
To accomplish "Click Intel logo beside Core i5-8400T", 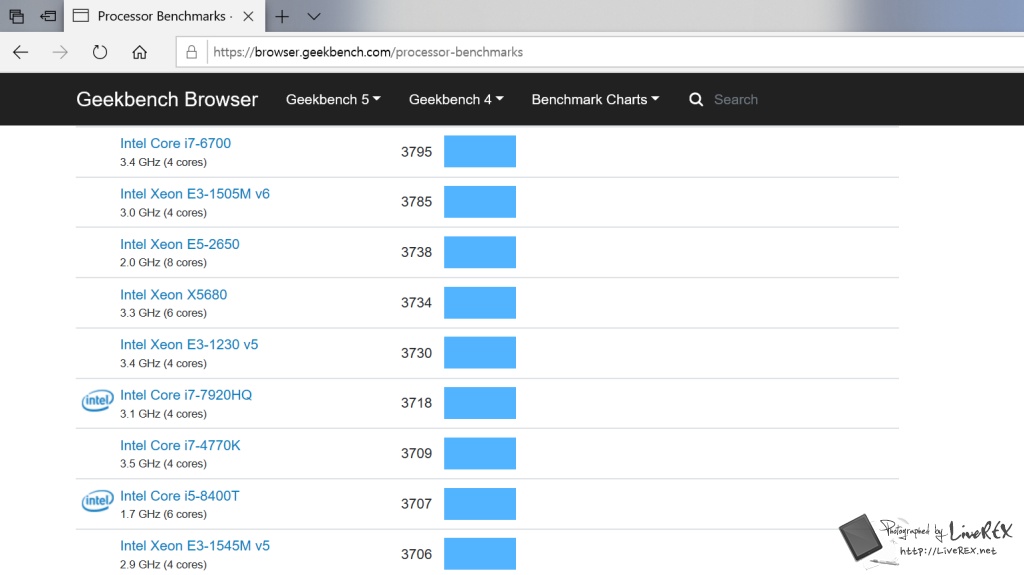I will (97, 501).
